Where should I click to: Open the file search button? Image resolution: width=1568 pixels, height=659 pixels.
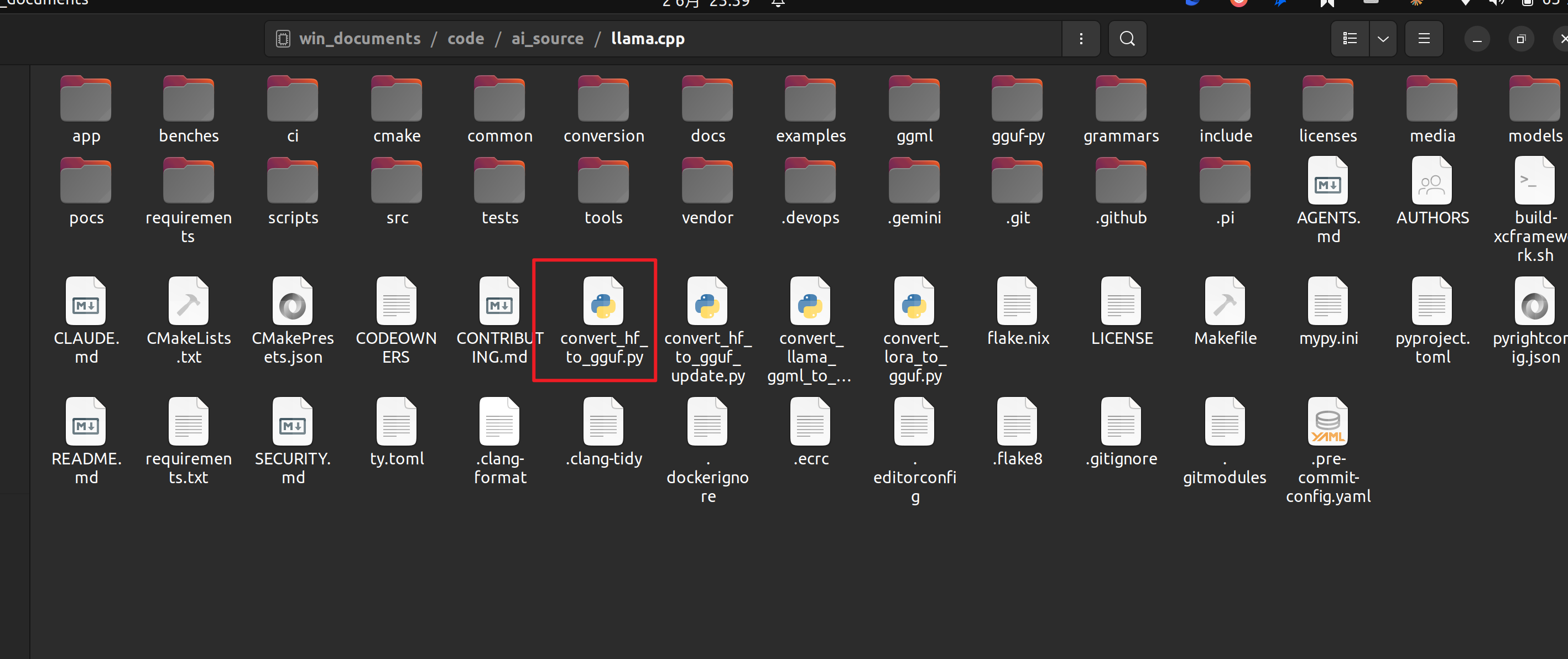coord(1127,38)
